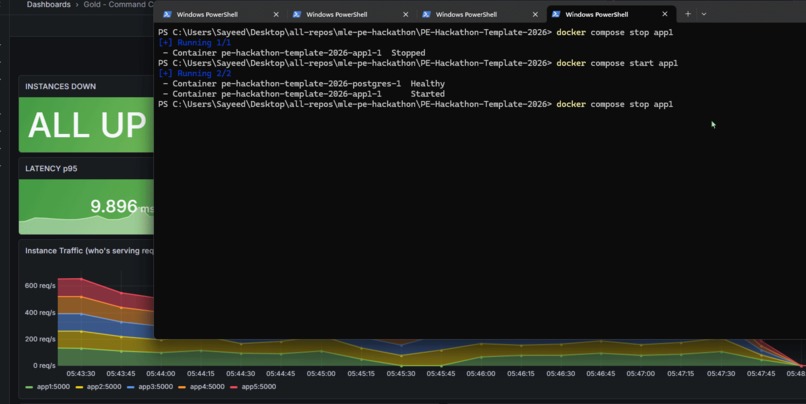Click PowerShell icon on third tab

426,14
